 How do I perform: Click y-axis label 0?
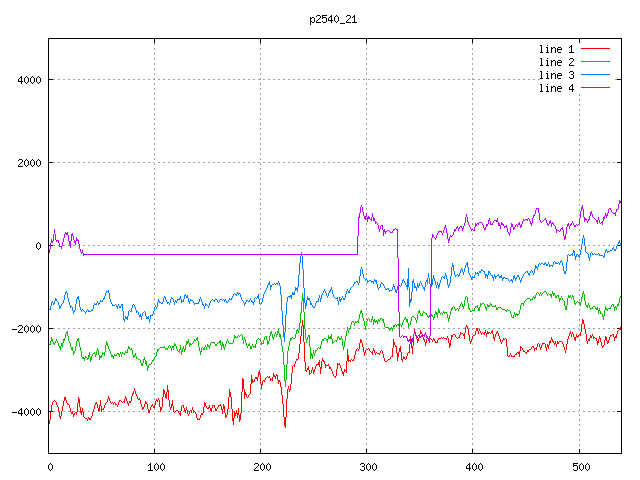pos(38,246)
